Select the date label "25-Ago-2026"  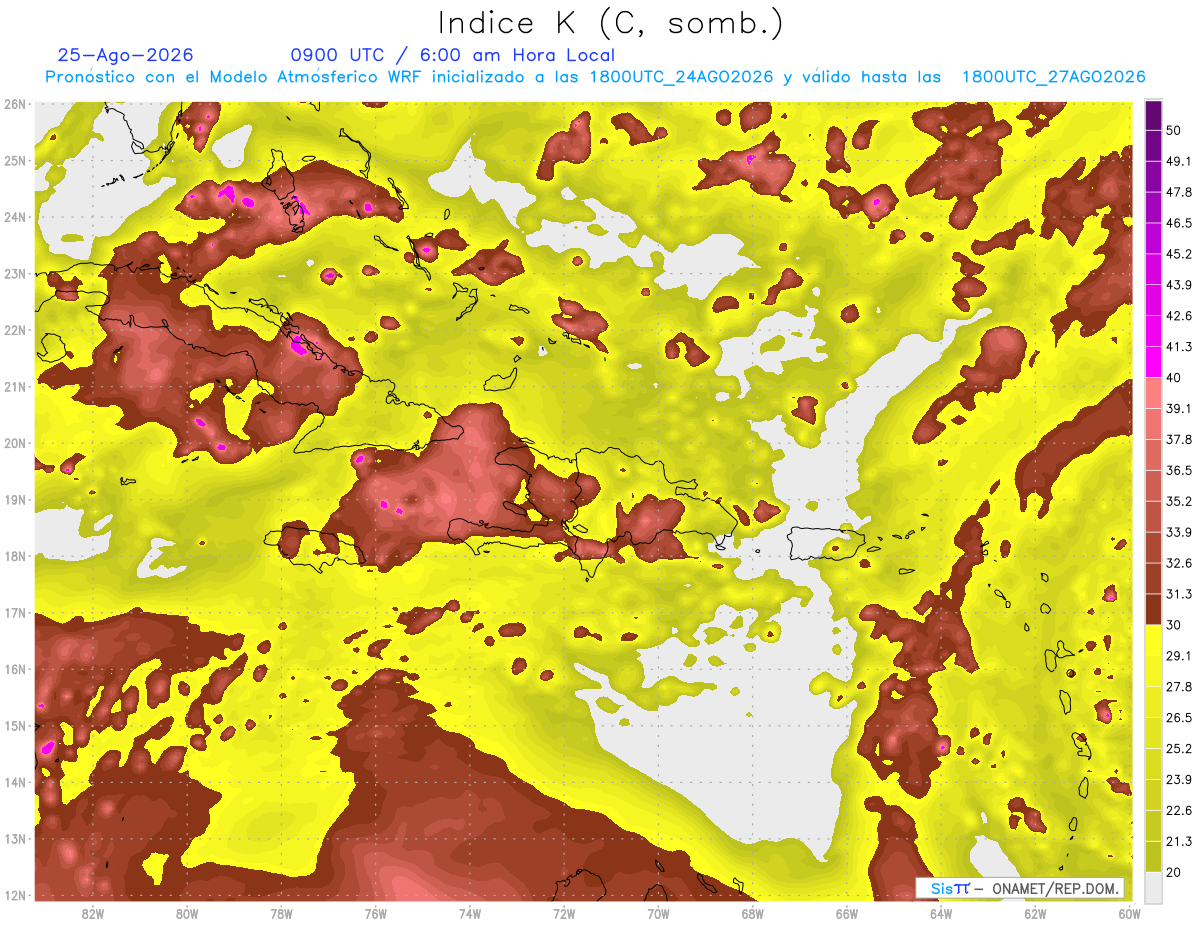point(126,55)
